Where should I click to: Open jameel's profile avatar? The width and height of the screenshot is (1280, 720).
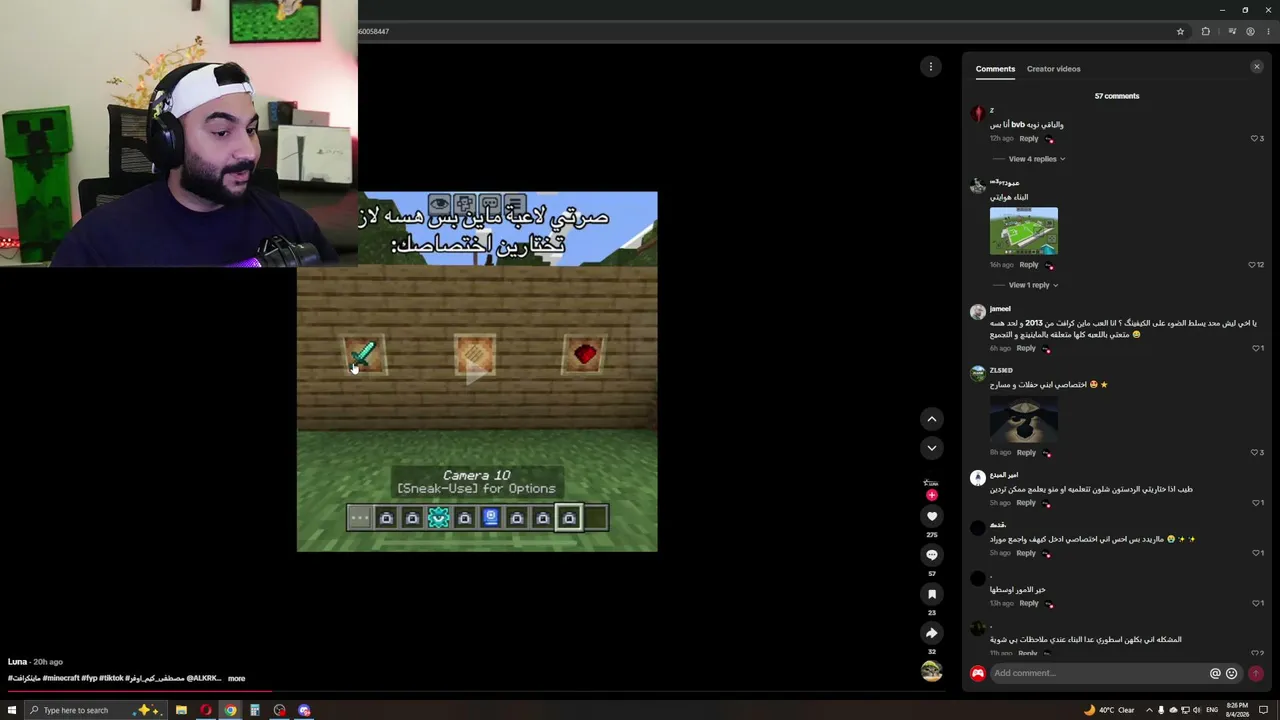pos(978,312)
